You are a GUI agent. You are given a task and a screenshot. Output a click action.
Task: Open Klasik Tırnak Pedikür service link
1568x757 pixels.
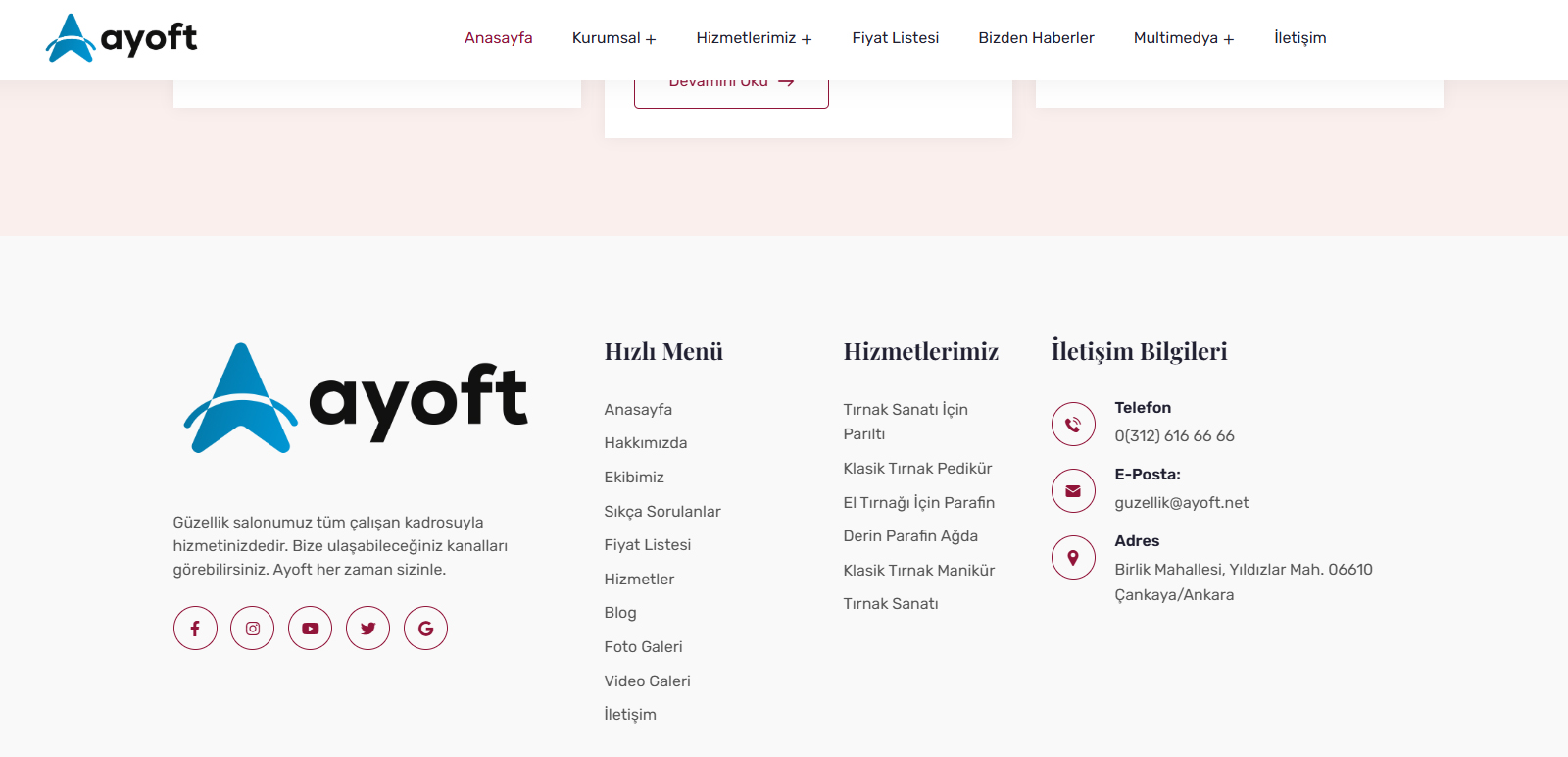pos(917,469)
